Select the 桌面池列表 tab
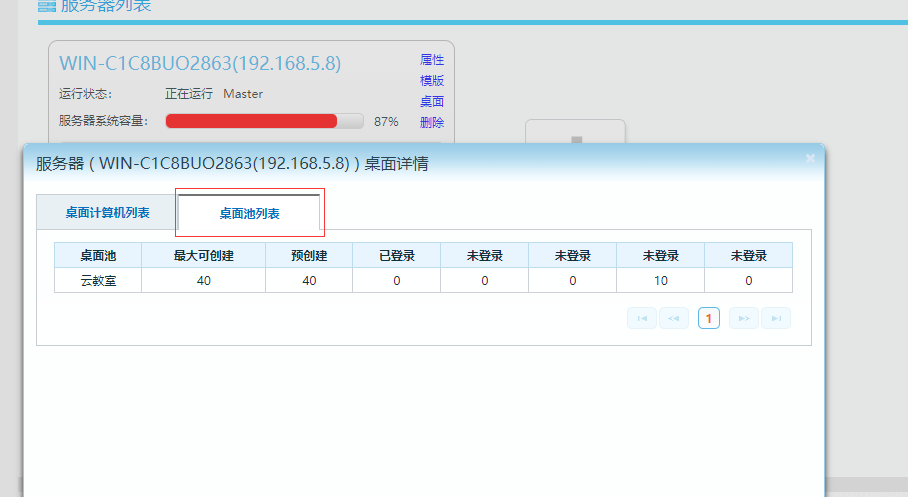This screenshot has height=497, width=908. pos(249,213)
